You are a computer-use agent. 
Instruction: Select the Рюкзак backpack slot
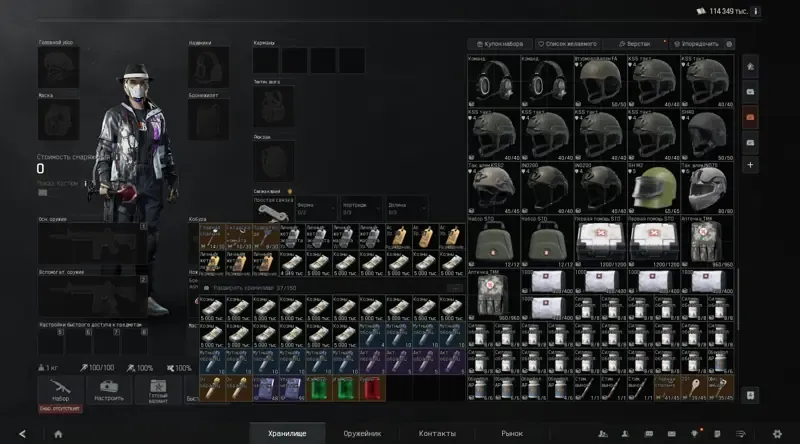point(273,162)
